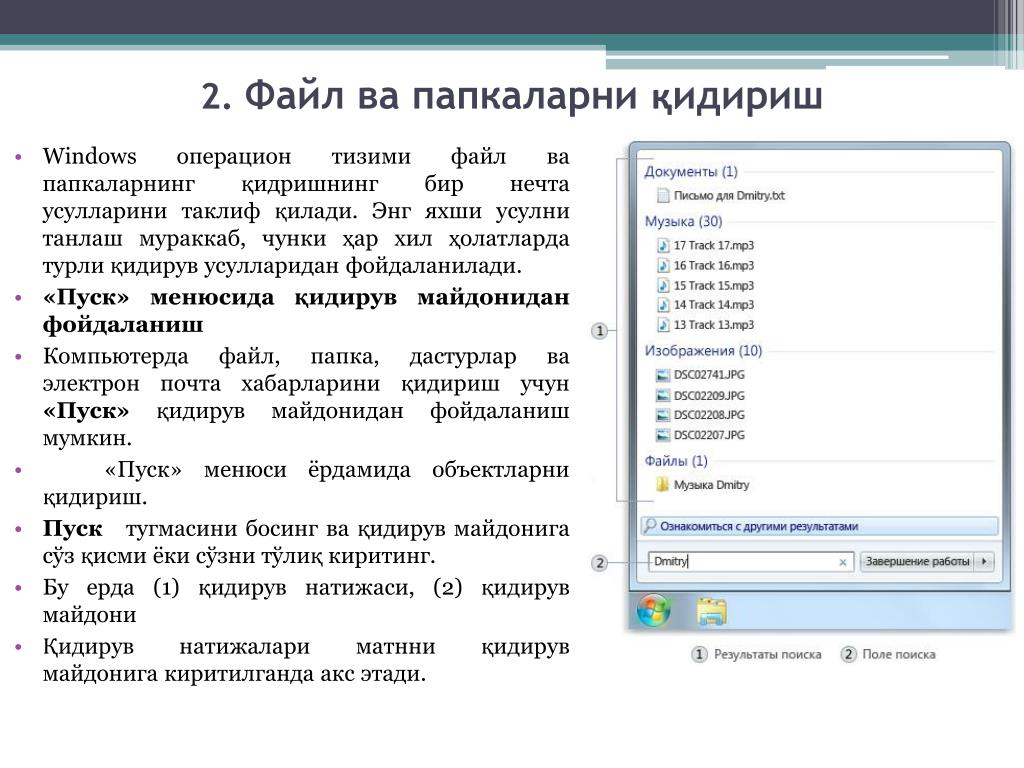1024x768 pixels.
Task: Click the folder icon of Музыка Dmitry
Action: click(x=662, y=485)
